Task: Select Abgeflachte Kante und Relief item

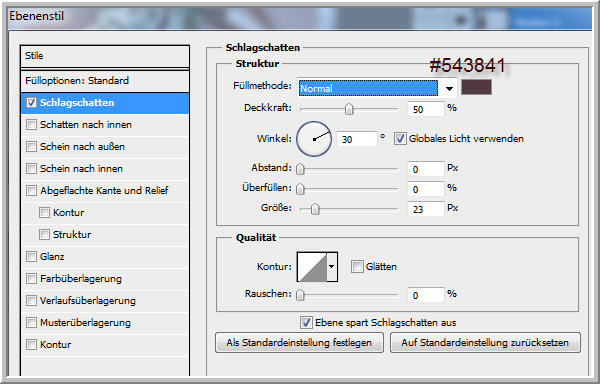Action: click(x=105, y=190)
